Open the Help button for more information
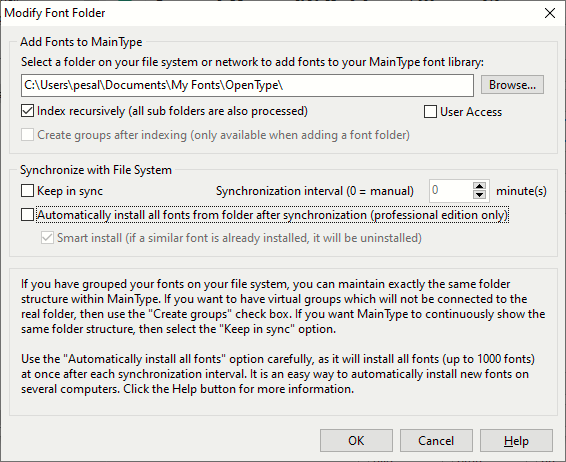 click(516, 441)
